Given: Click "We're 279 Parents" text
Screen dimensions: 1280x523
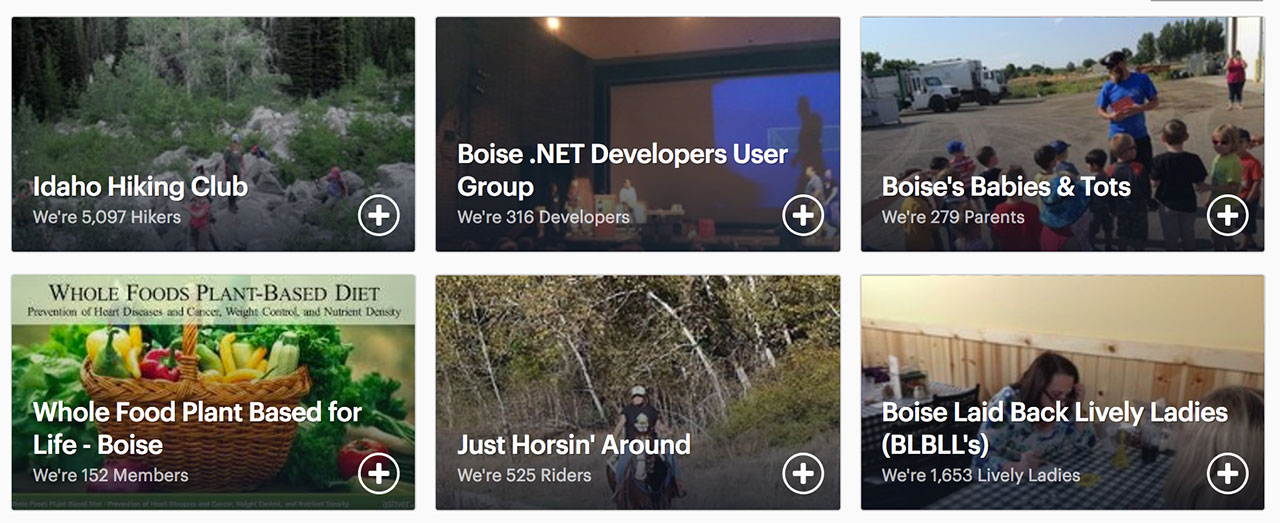Looking at the screenshot, I should [x=953, y=217].
